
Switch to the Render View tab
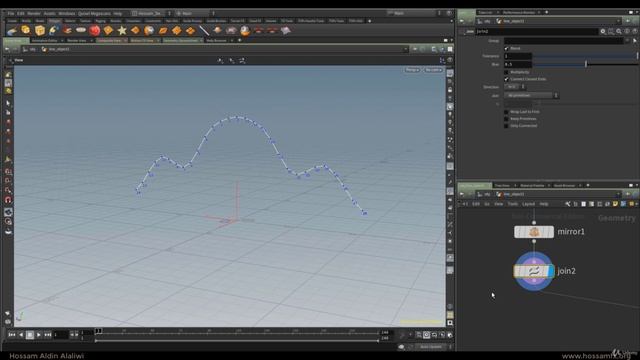click(77, 40)
